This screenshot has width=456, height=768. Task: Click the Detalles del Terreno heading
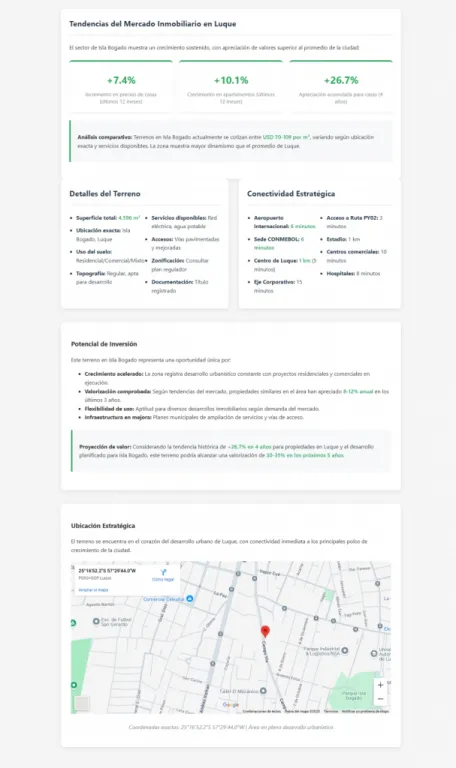point(105,193)
